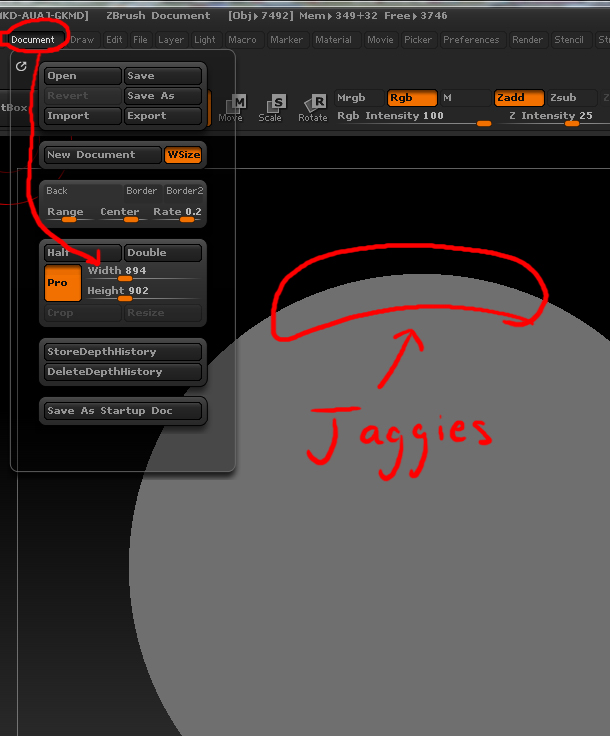
Task: Select the Scale tool icon
Action: (271, 108)
